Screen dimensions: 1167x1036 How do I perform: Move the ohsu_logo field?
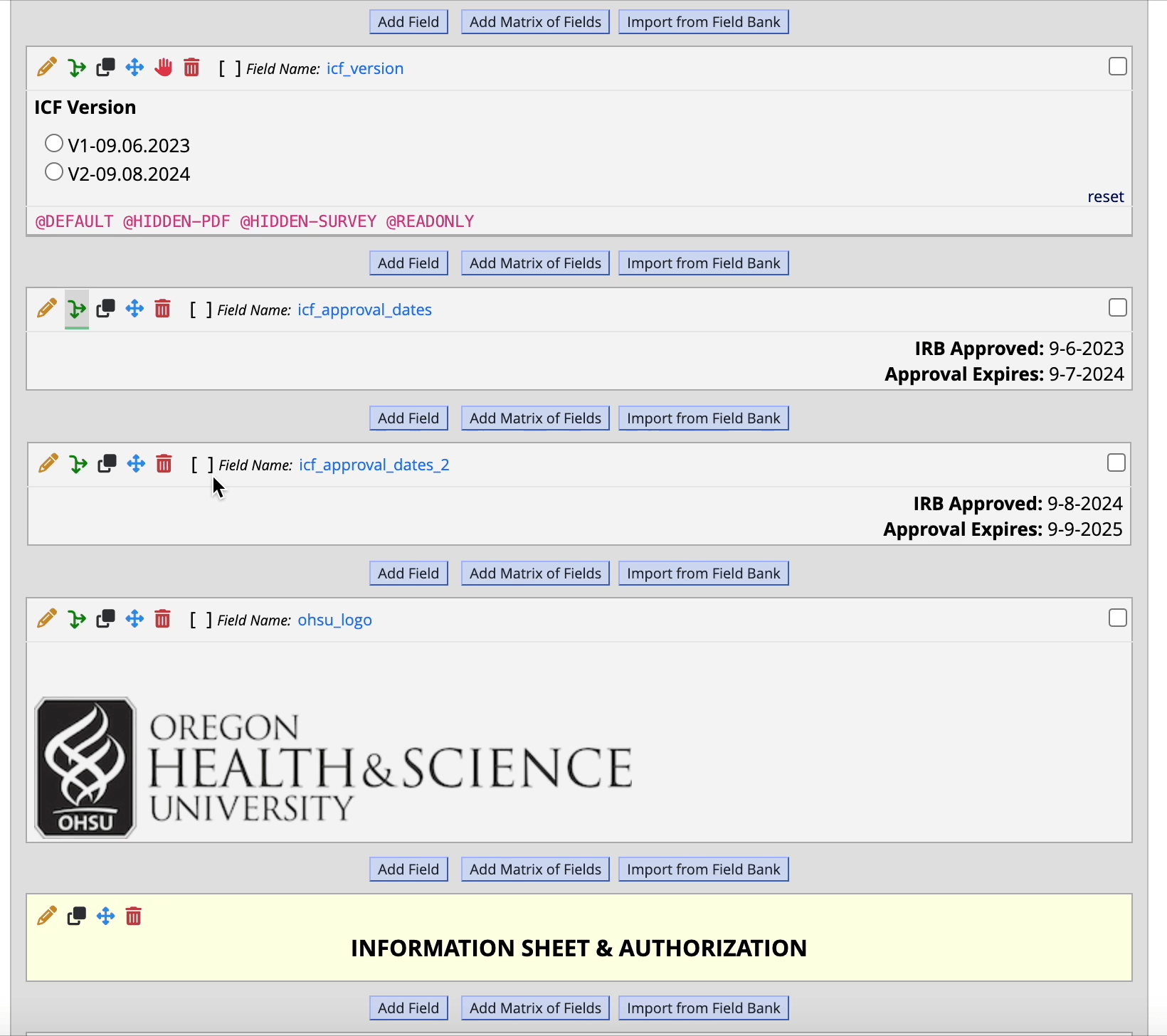(134, 619)
